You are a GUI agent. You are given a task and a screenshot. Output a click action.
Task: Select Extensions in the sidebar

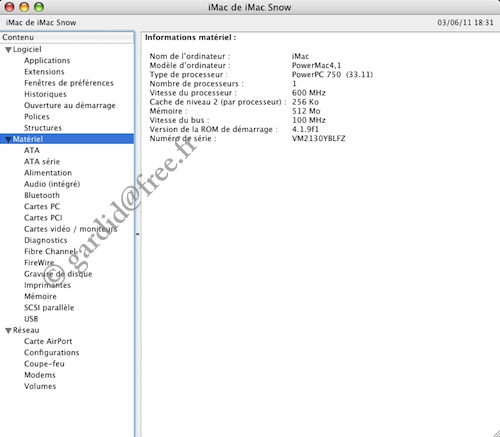coord(44,72)
